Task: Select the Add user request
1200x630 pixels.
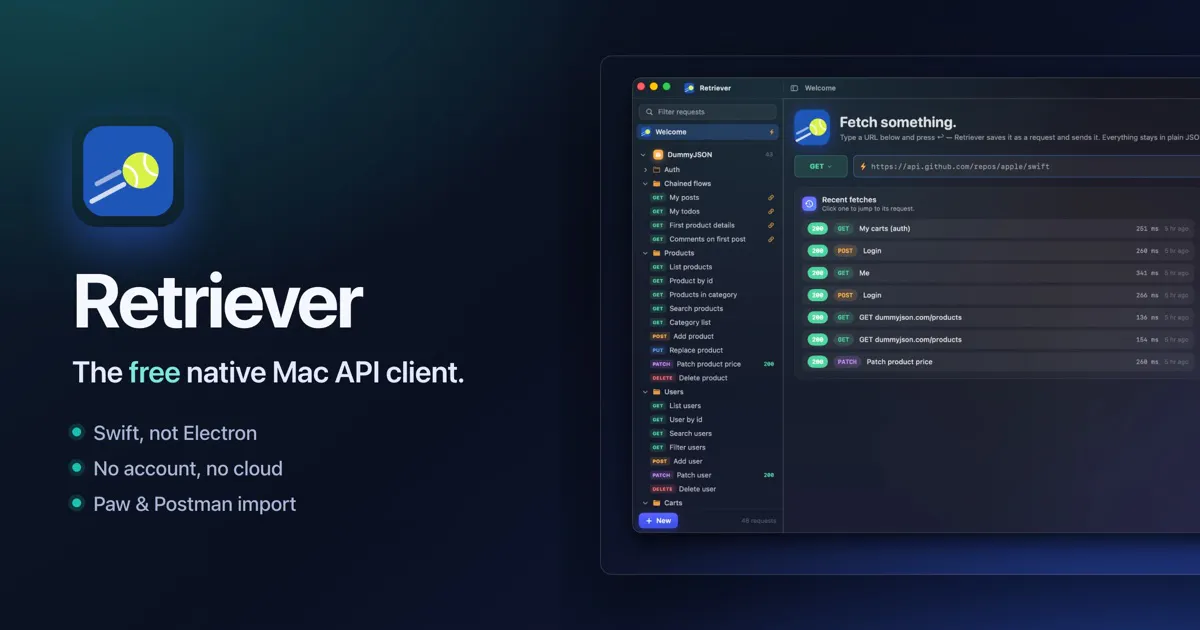Action: (x=707, y=461)
